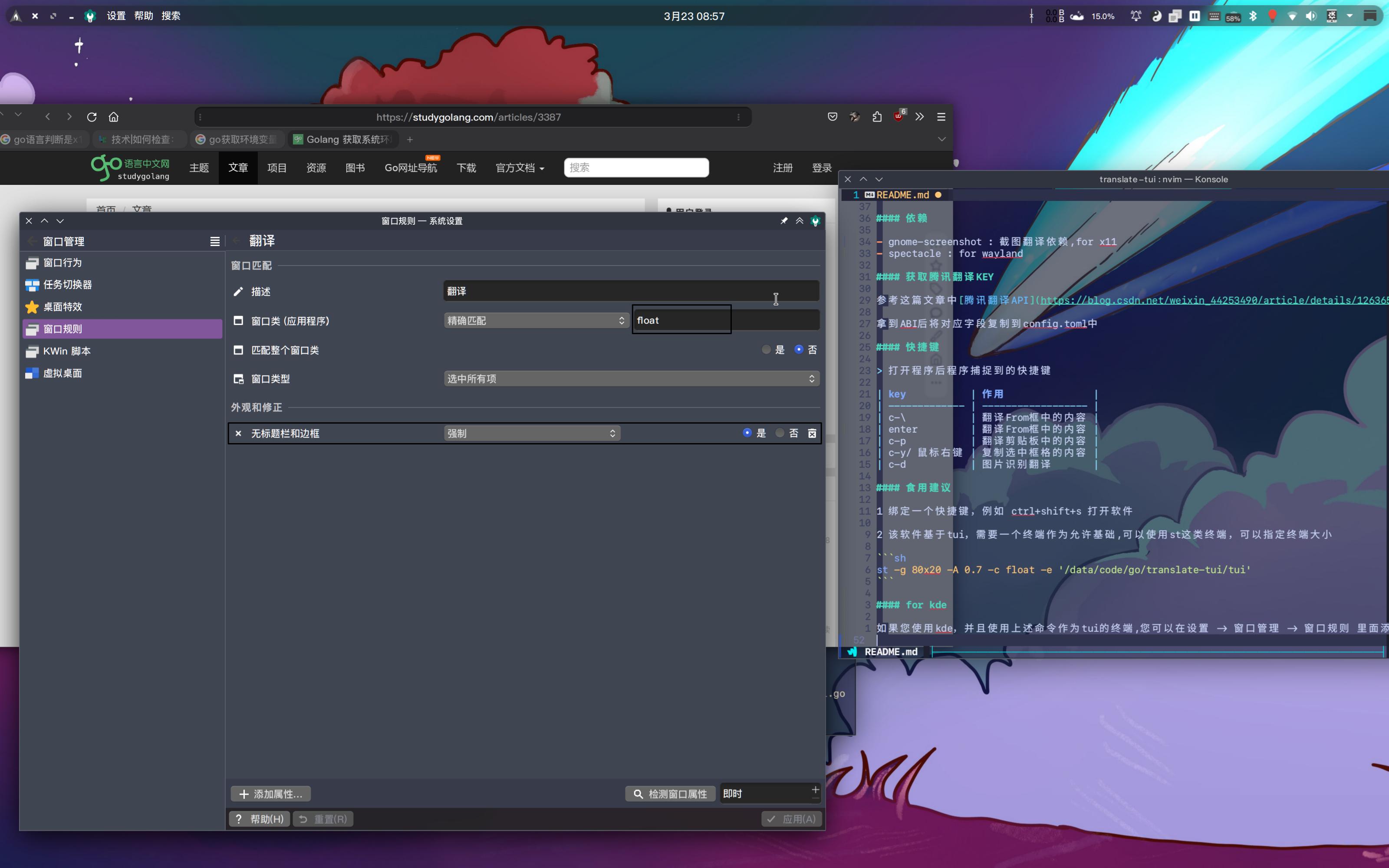Open browser extensions puzzle icon
This screenshot has height=868, width=1389.
coord(876,117)
